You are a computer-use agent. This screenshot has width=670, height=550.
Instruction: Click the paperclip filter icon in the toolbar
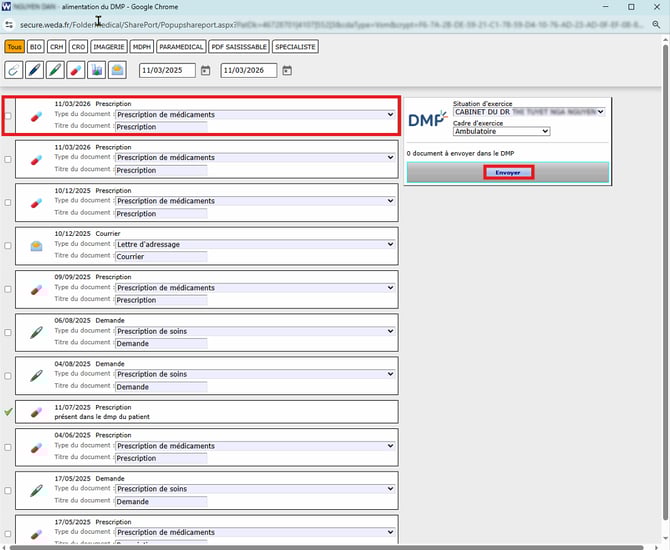14,70
